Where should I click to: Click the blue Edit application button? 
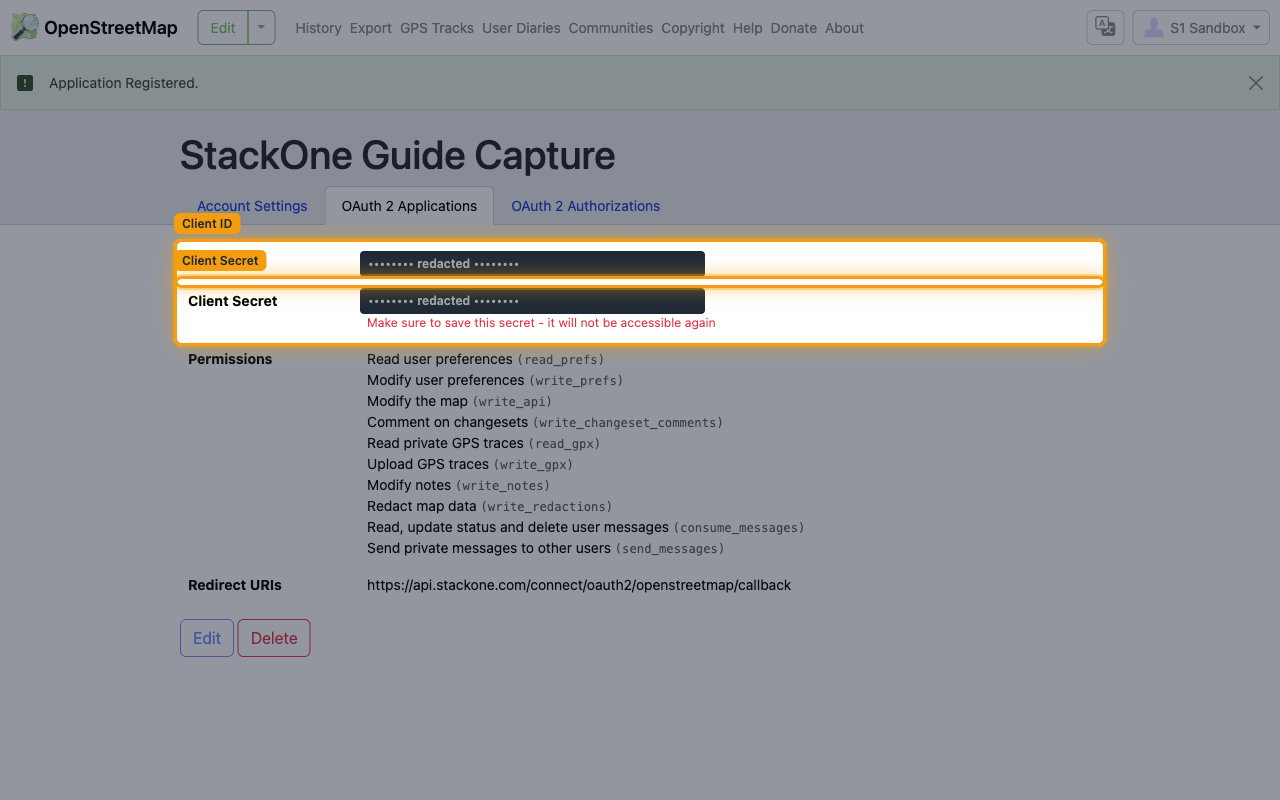(x=207, y=638)
